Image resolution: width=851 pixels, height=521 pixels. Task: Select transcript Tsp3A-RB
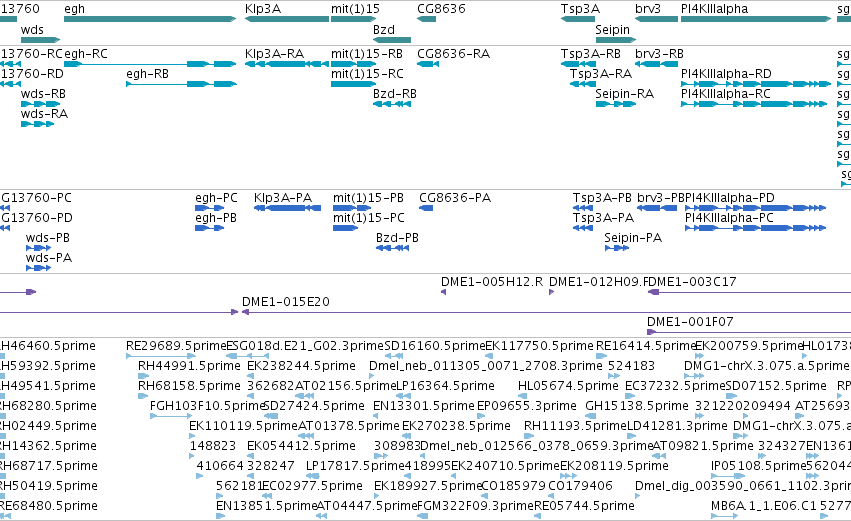click(578, 64)
